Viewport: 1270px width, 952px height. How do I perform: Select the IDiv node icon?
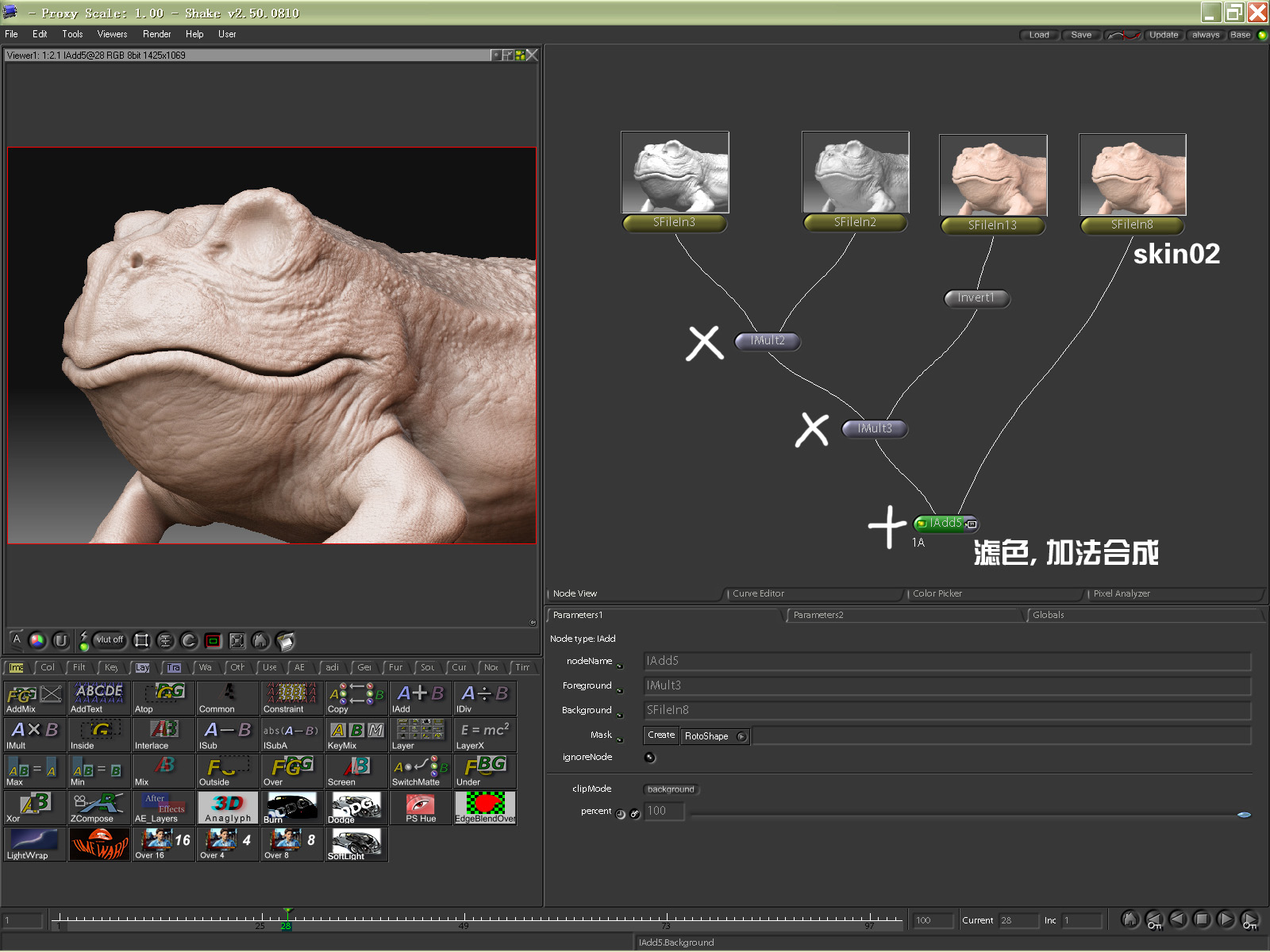coord(485,698)
